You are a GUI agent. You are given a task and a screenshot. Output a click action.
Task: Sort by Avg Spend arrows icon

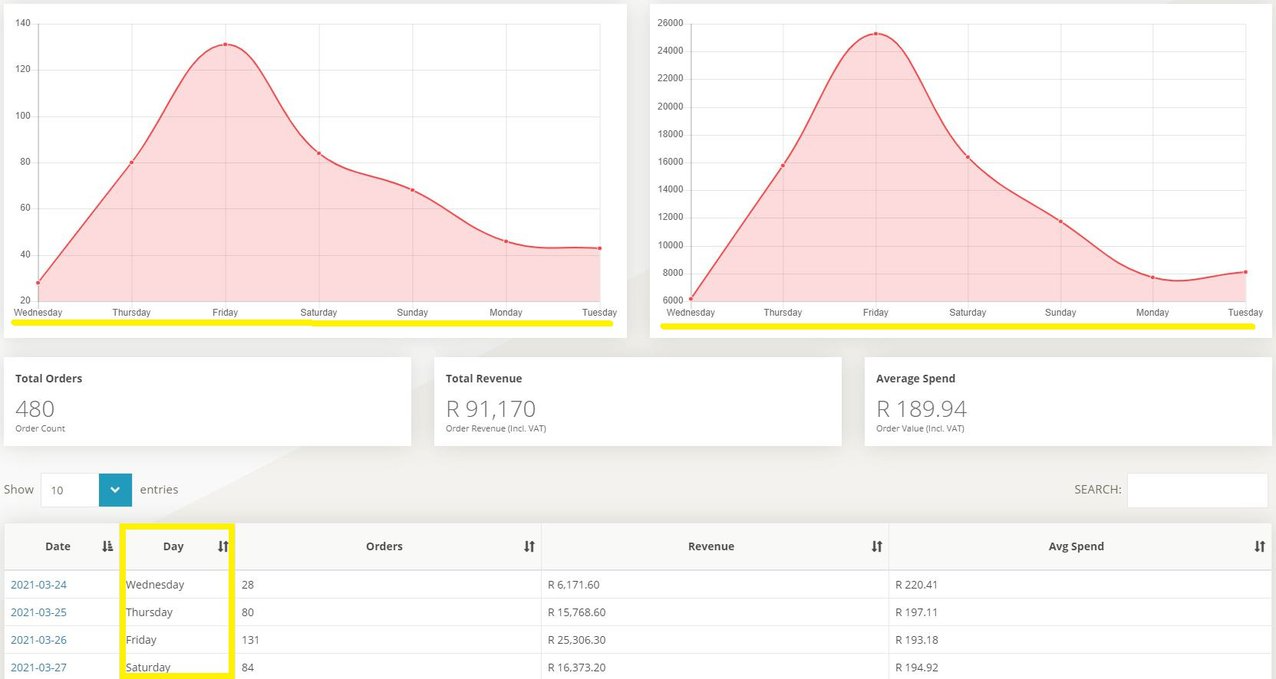(x=1260, y=546)
